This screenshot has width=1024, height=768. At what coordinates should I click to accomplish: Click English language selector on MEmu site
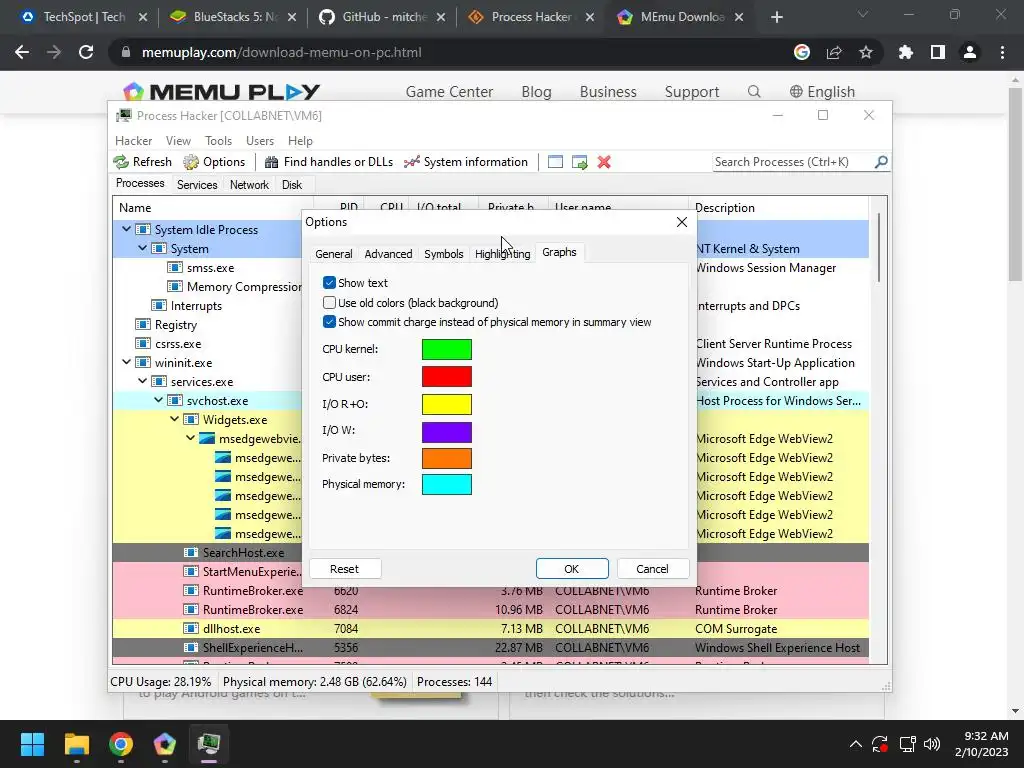(x=822, y=92)
